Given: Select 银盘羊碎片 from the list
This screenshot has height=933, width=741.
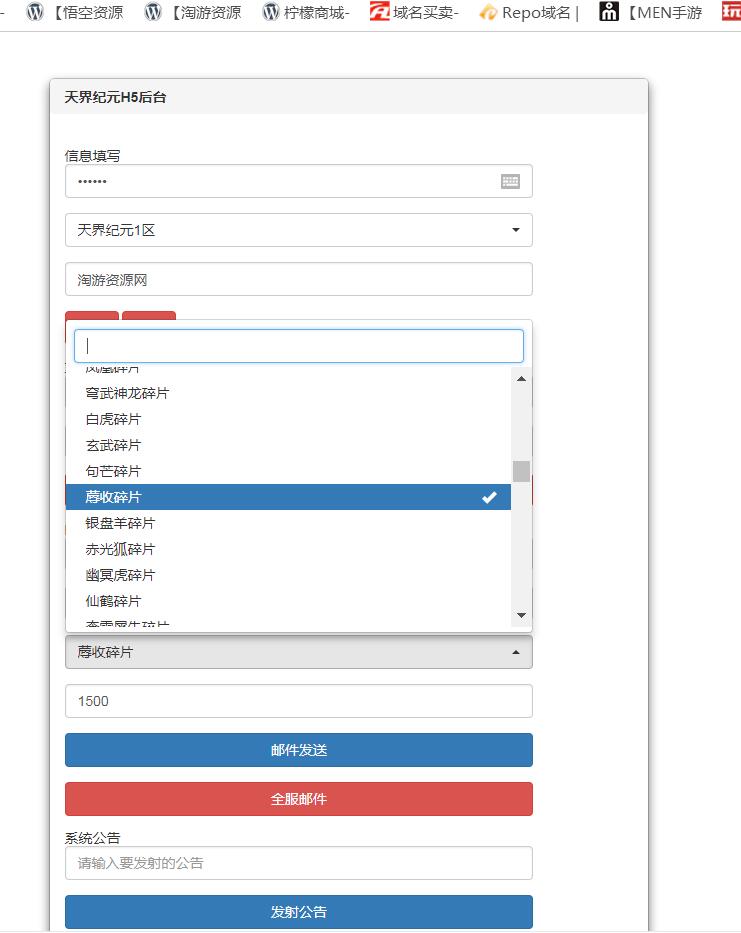Looking at the screenshot, I should coord(121,523).
